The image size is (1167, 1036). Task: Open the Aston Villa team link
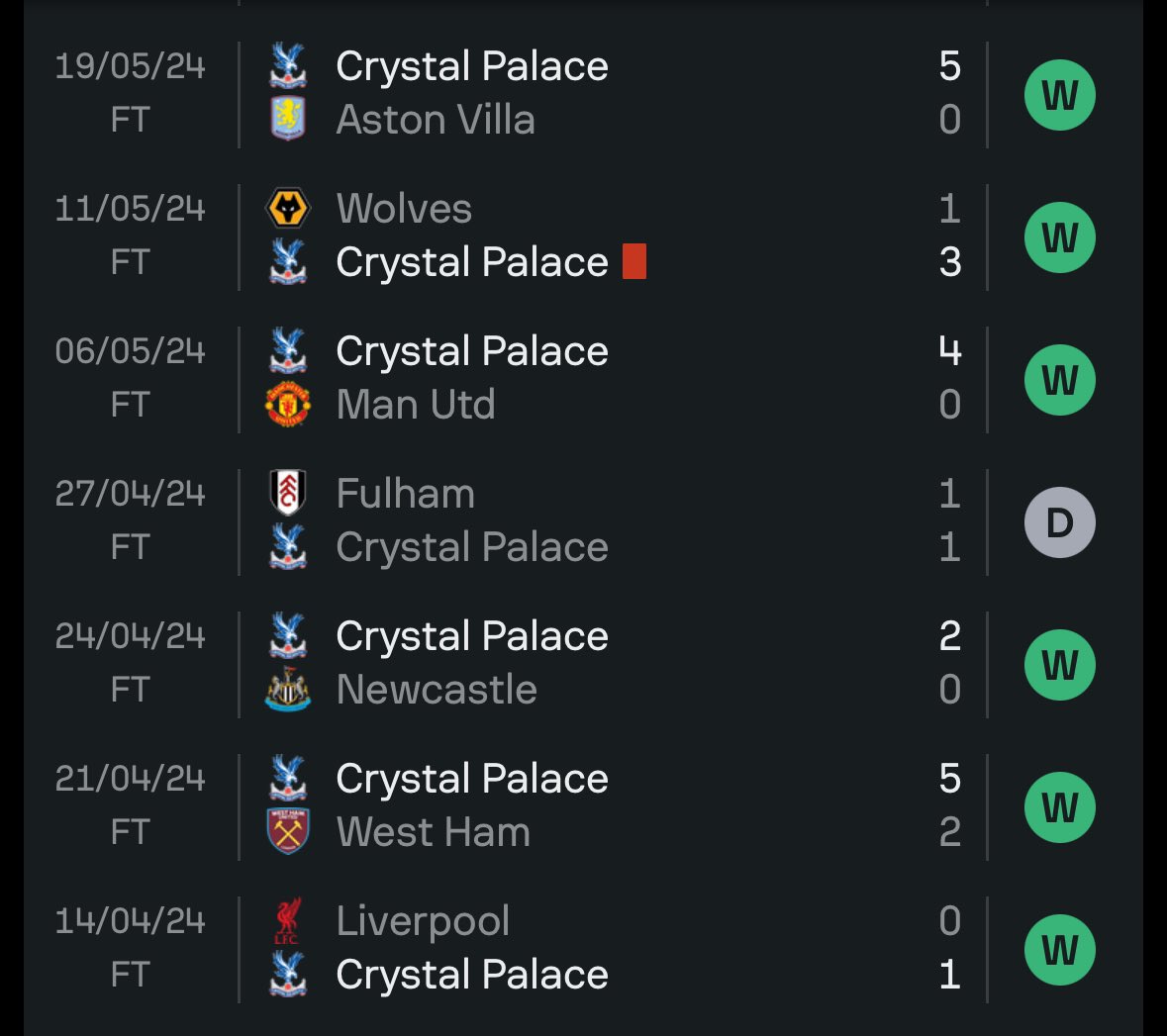(436, 119)
